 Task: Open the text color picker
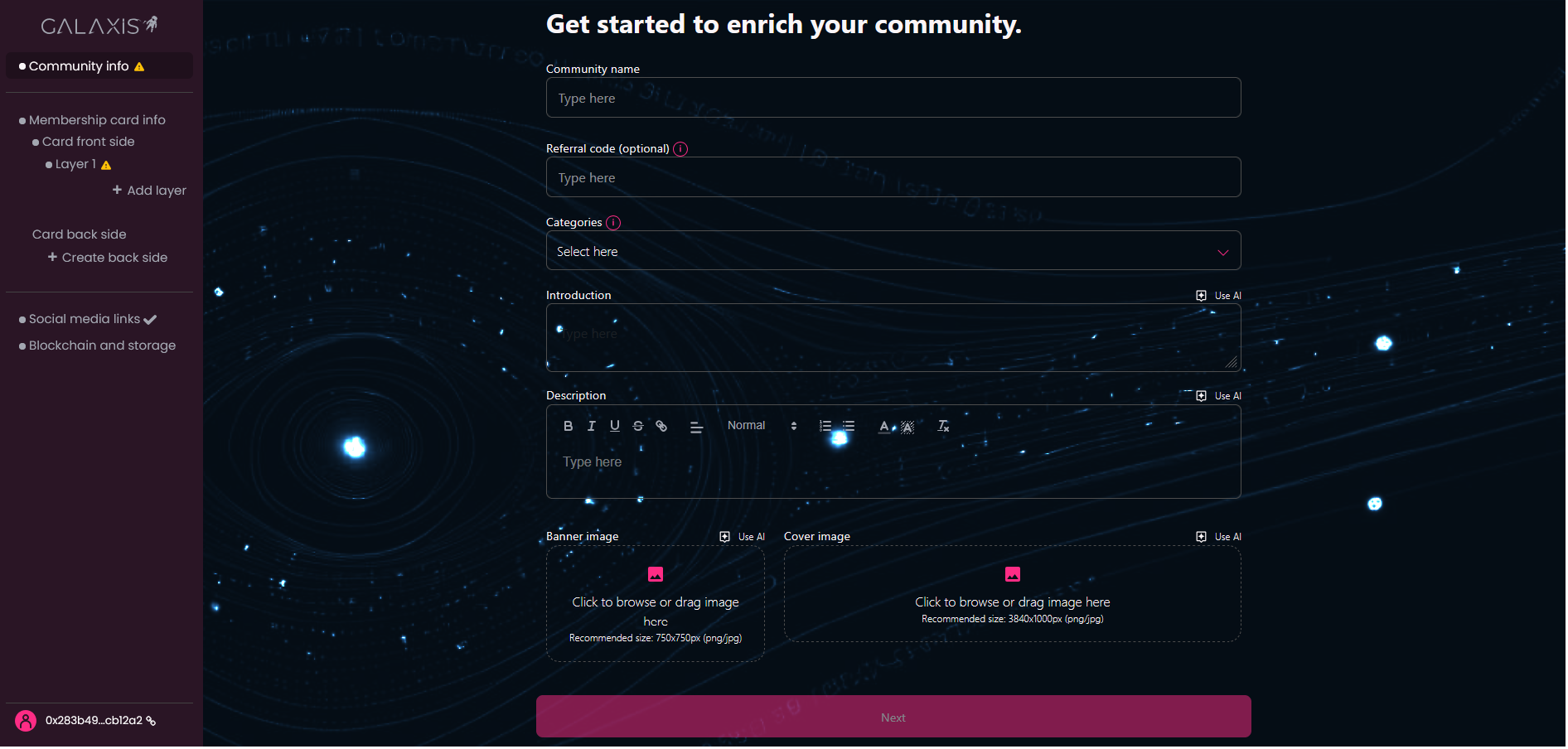[884, 426]
